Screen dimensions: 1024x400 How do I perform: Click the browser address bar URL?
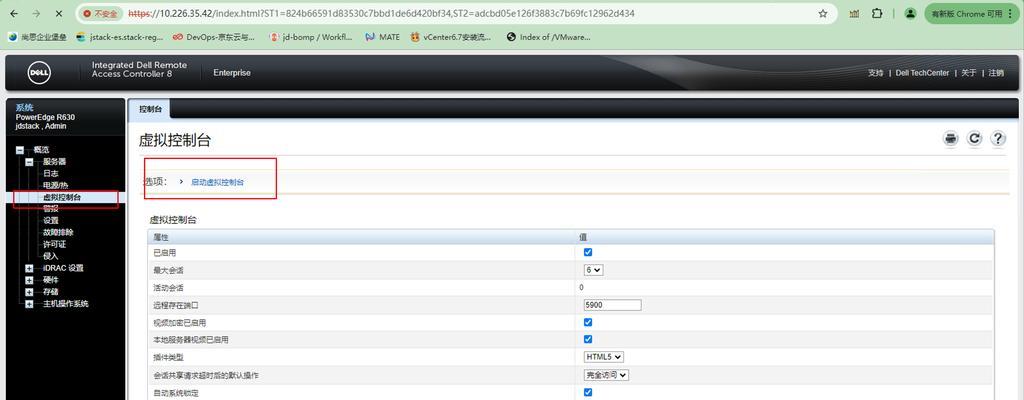381,13
